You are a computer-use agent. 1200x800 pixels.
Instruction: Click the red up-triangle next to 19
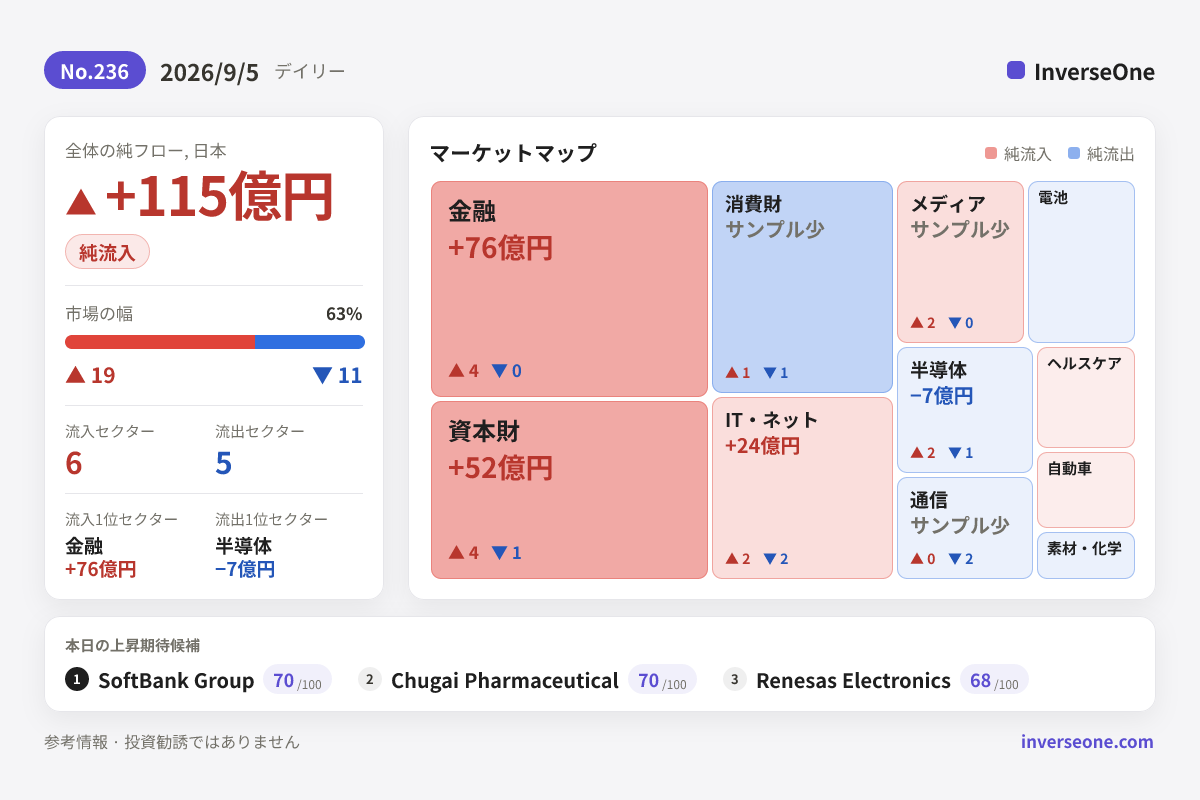point(75,375)
